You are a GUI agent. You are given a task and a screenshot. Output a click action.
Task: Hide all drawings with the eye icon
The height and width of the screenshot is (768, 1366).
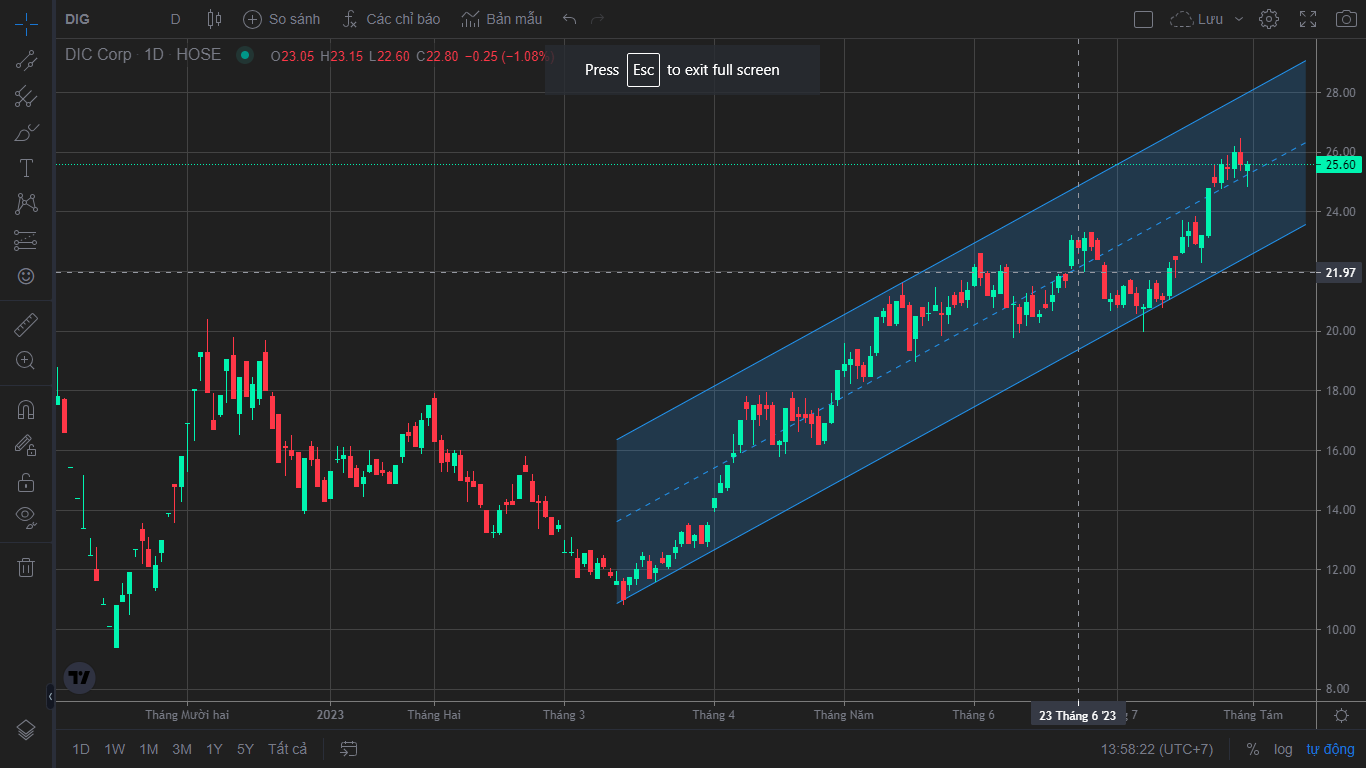click(x=26, y=517)
